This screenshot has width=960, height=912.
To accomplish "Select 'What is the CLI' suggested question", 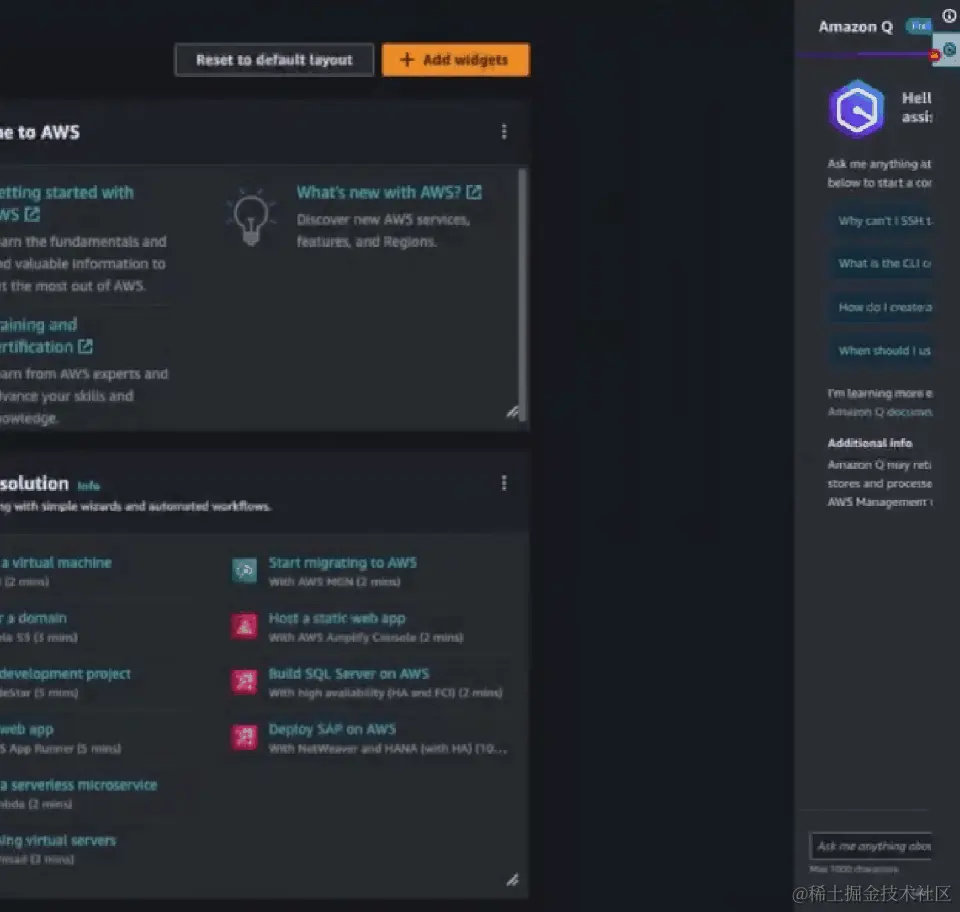I will (881, 264).
